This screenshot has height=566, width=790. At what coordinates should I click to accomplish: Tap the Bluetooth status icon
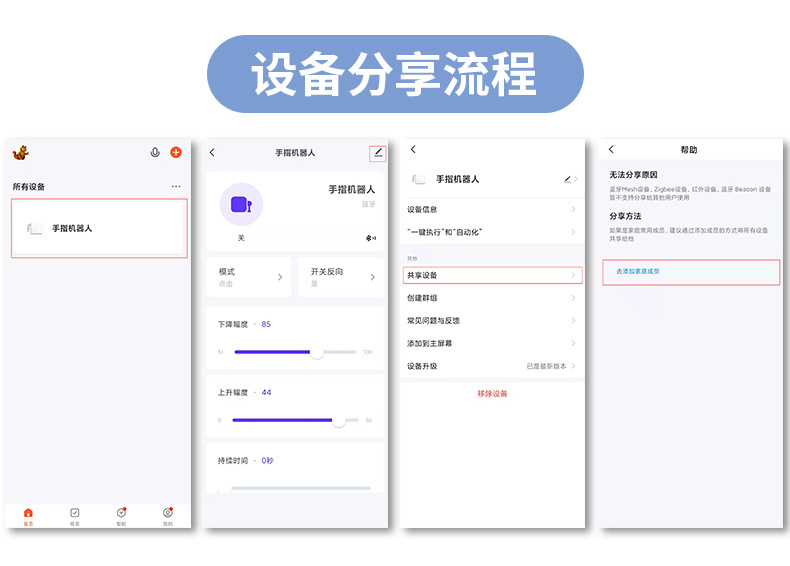371,238
